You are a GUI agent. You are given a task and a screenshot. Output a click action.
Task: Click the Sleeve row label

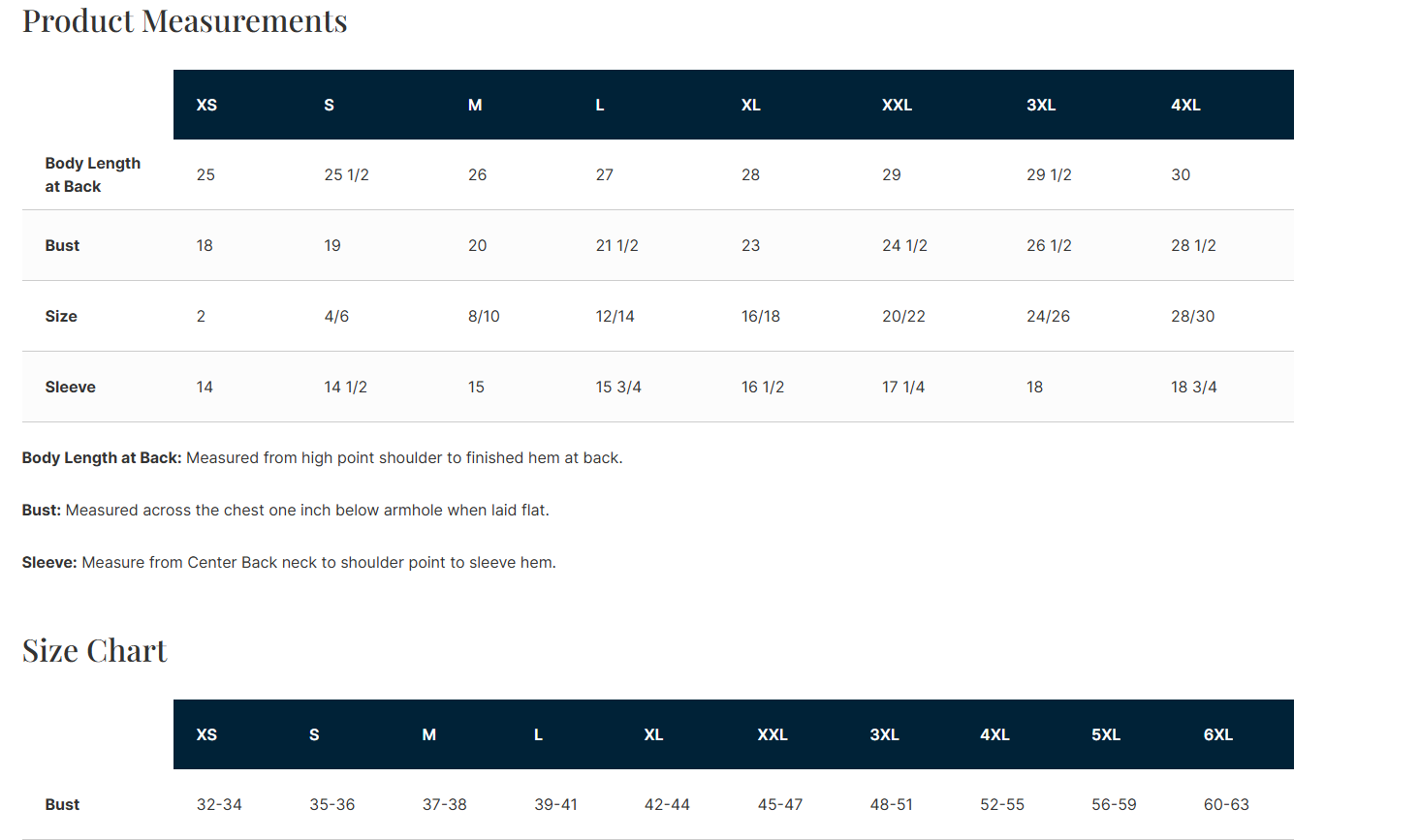click(x=70, y=387)
